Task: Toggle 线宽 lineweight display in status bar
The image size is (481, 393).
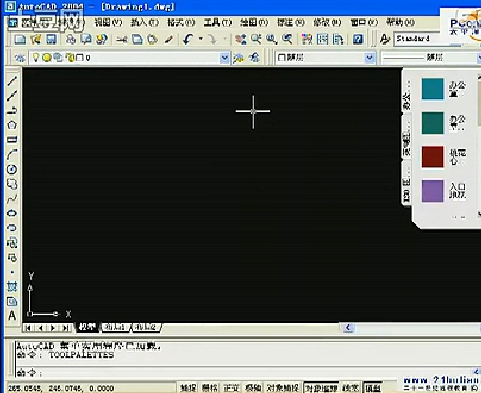Action: [x=351, y=388]
